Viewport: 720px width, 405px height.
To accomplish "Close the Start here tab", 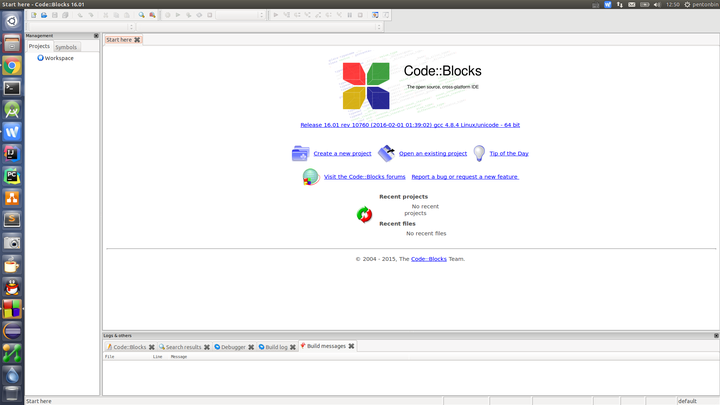I will click(137, 40).
